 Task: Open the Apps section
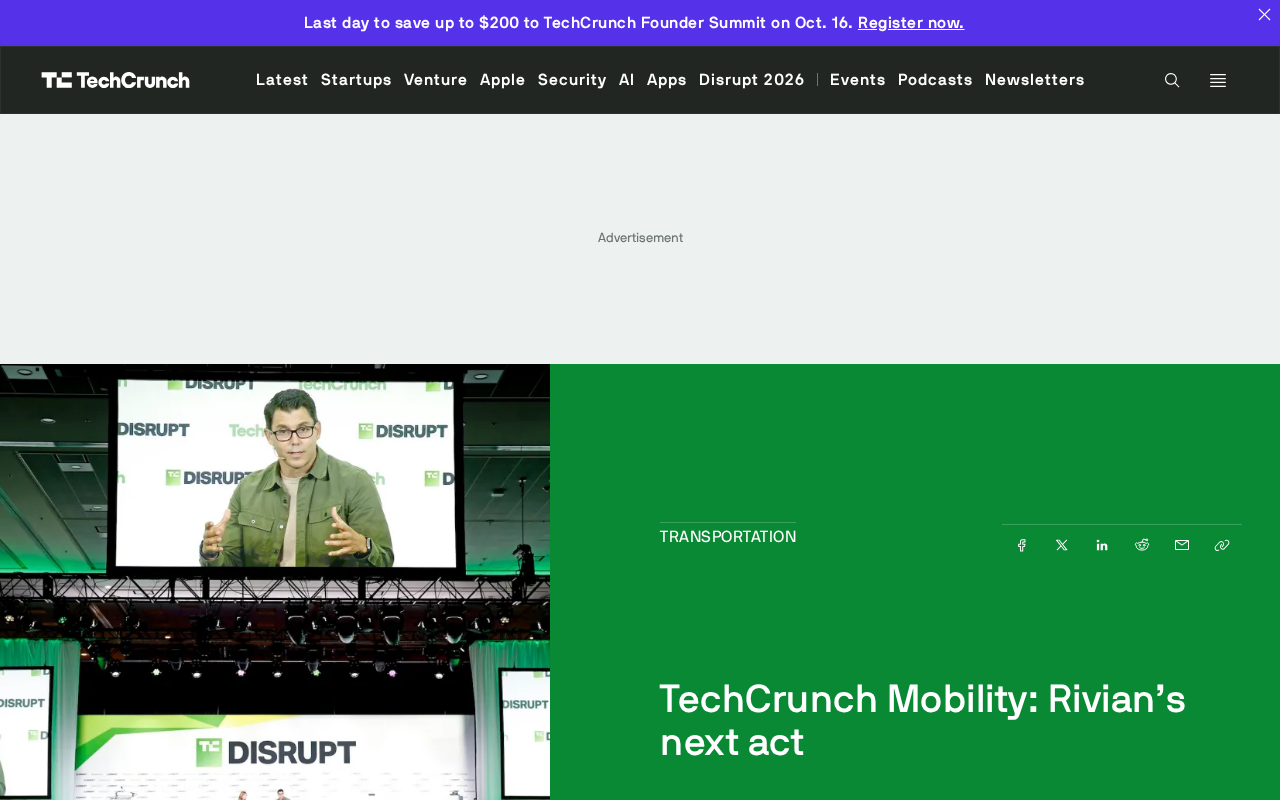667,79
